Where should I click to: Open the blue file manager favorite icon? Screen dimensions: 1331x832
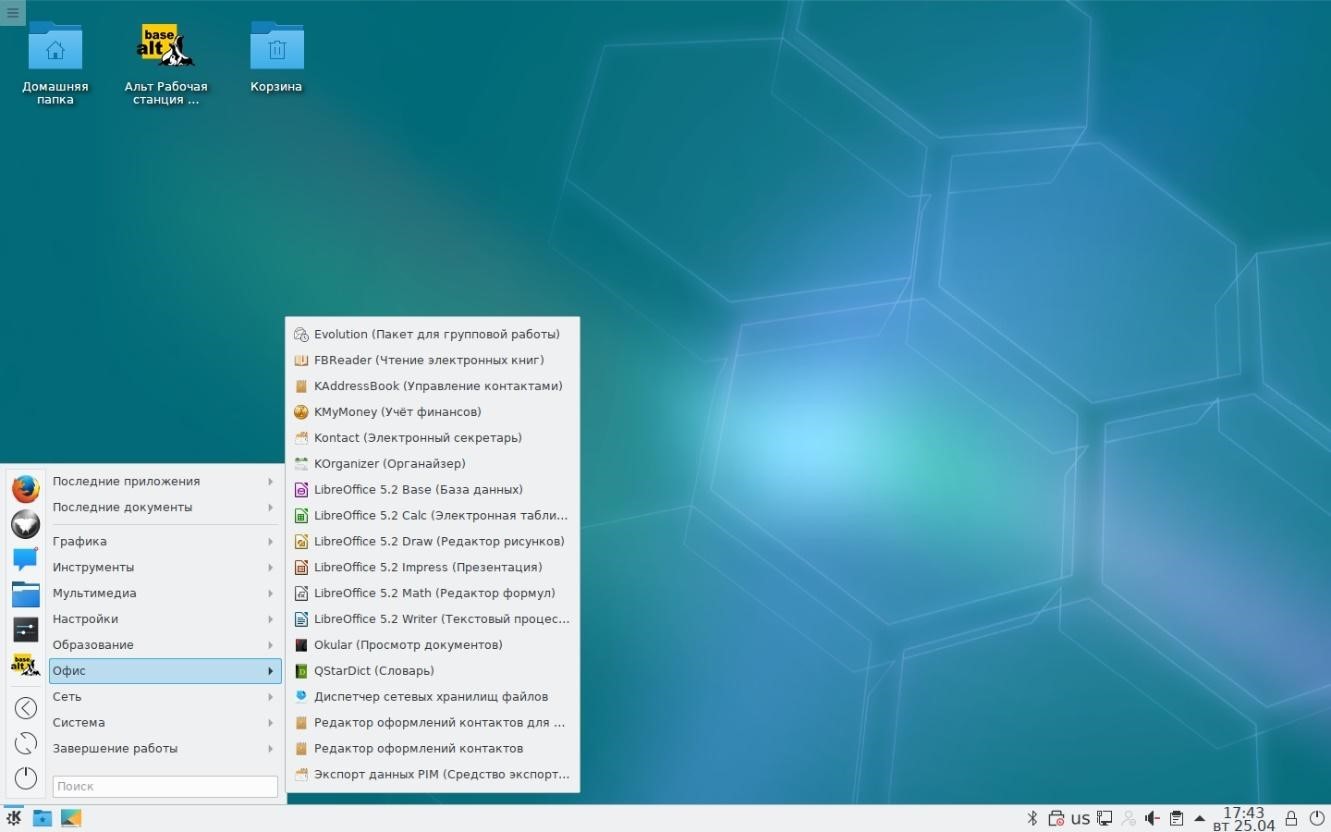click(25, 594)
